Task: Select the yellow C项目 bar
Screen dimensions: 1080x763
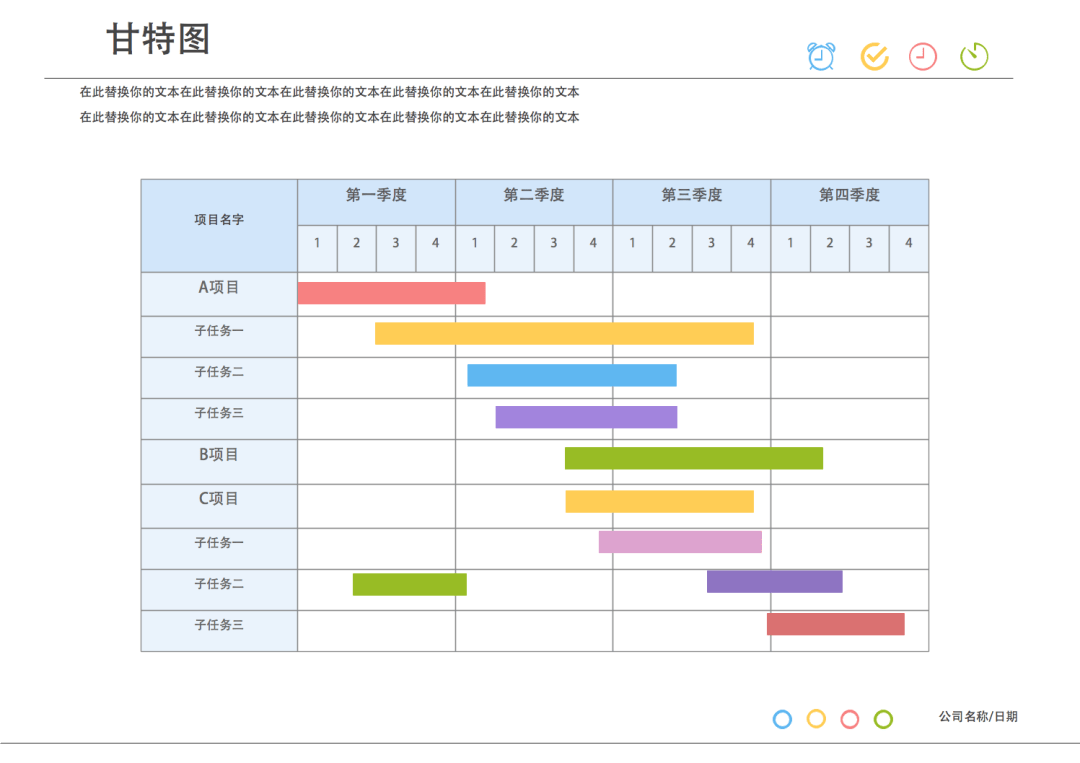Action: (x=659, y=501)
